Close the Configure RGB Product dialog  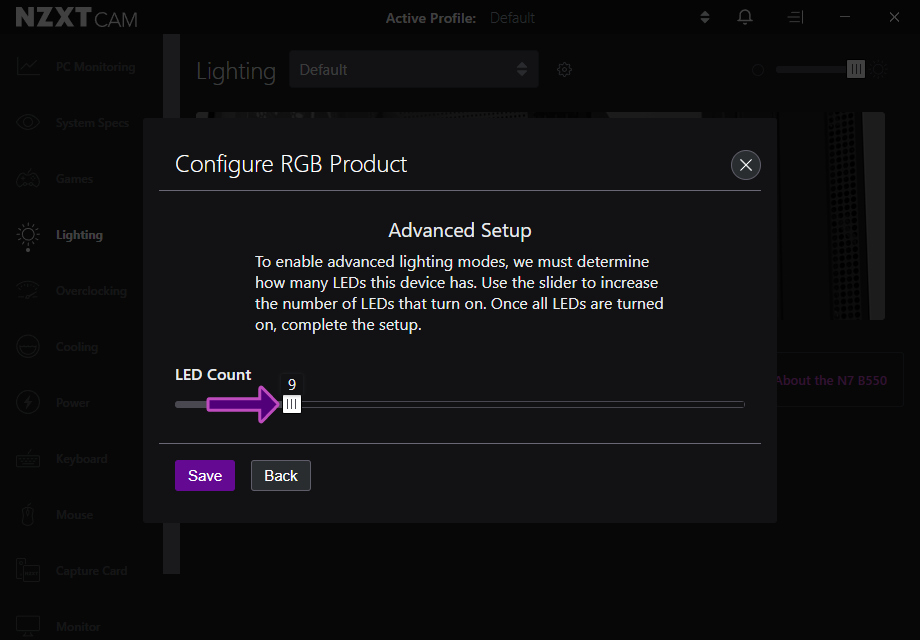coord(746,165)
